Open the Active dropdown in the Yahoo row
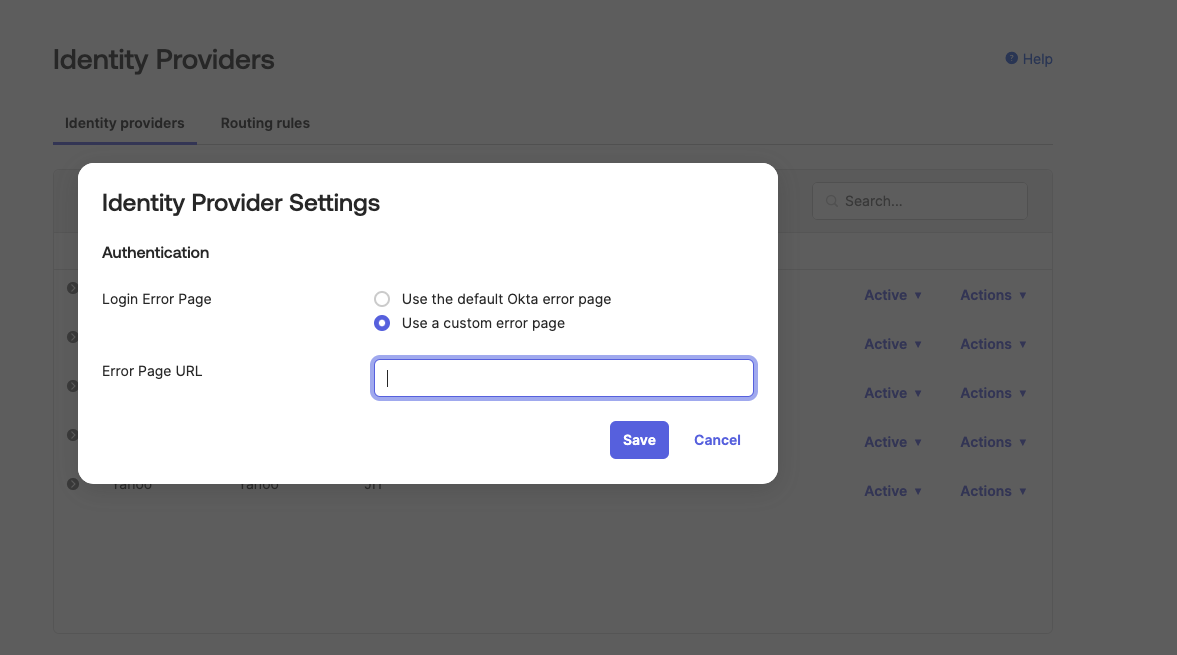Image resolution: width=1177 pixels, height=655 pixels. 892,491
